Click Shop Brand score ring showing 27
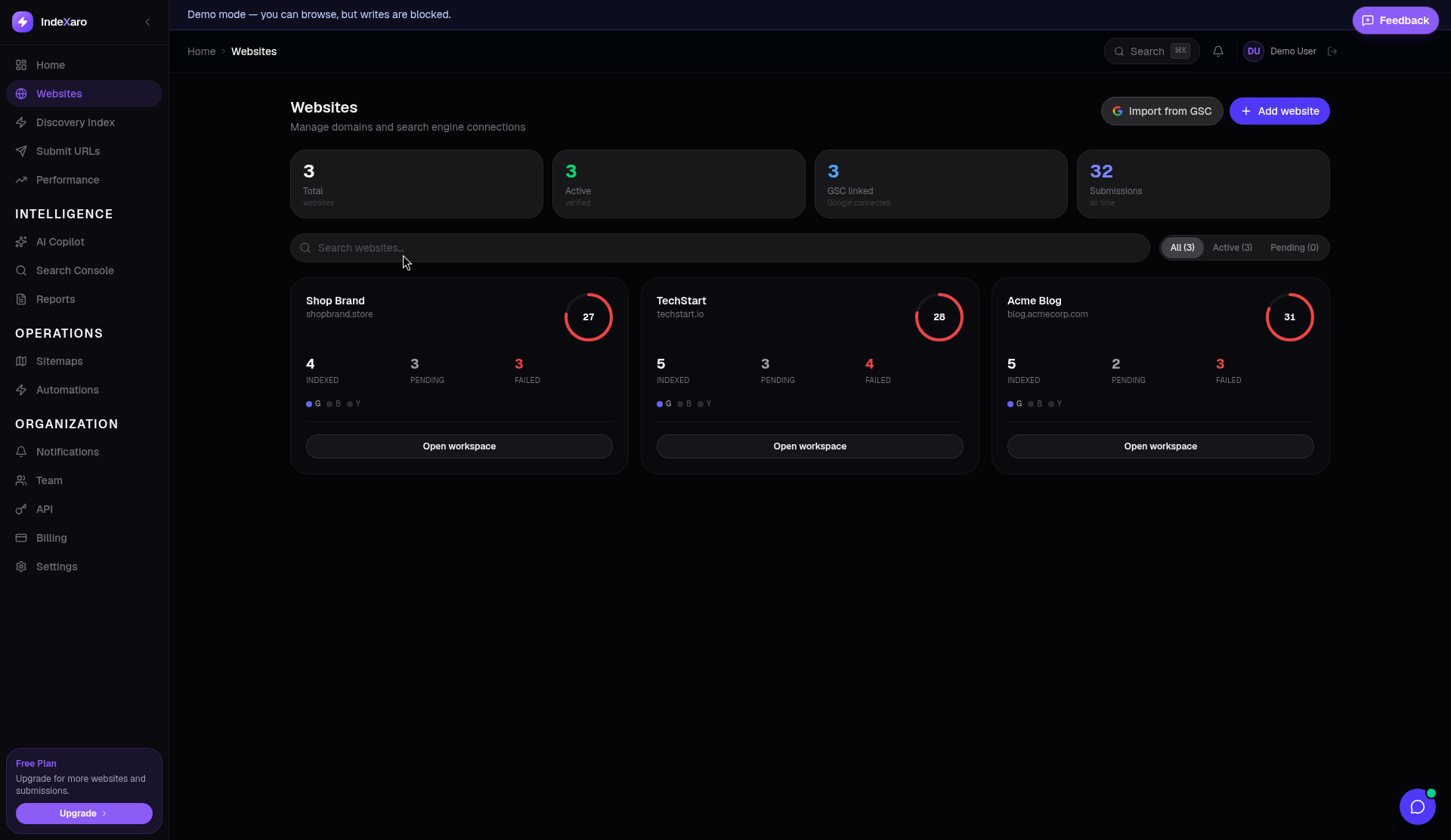 click(589, 317)
